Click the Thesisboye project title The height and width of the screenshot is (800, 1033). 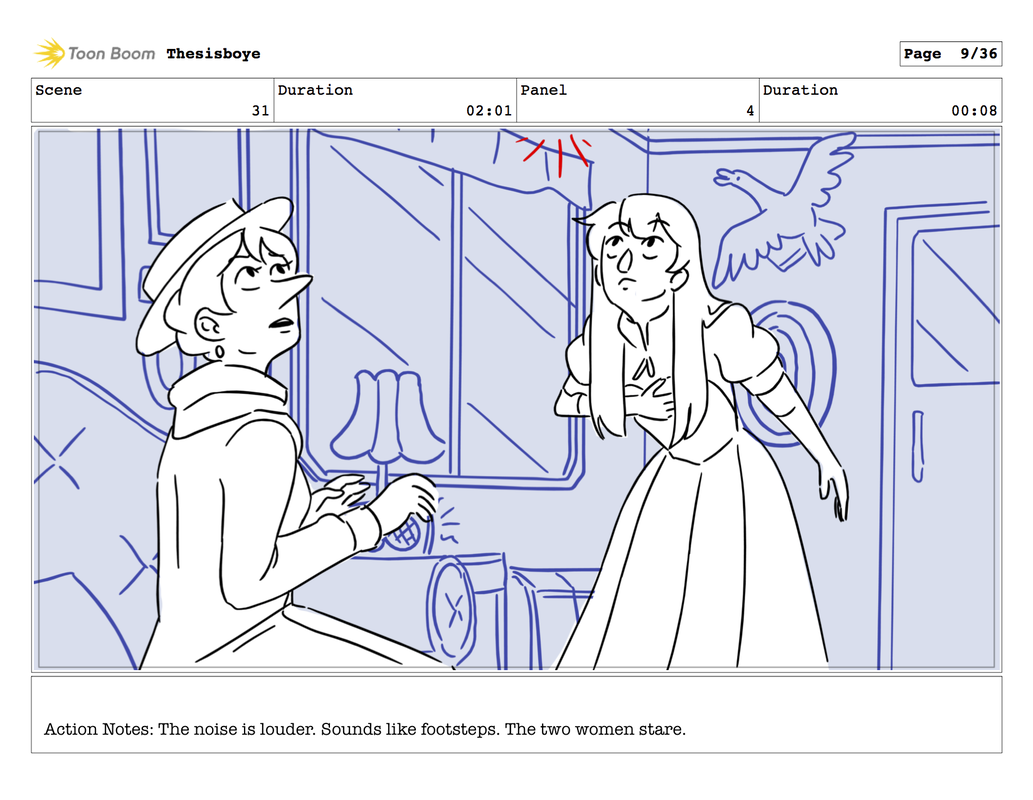click(213, 54)
